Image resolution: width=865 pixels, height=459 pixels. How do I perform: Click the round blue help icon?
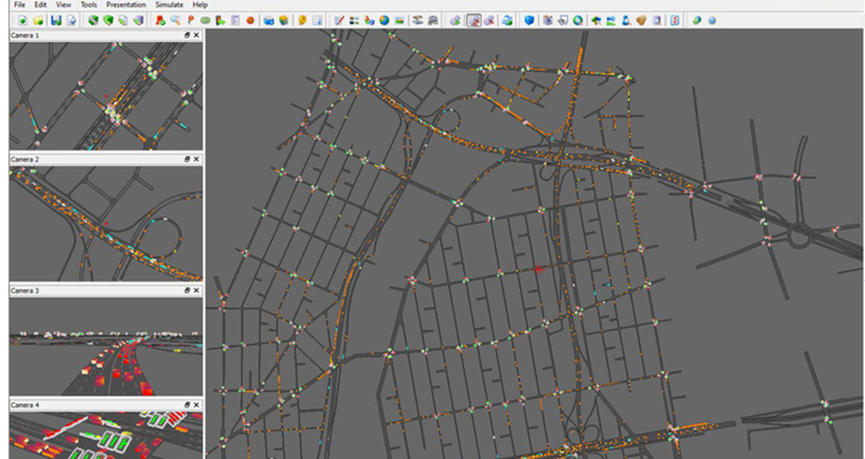pyautogui.click(x=712, y=20)
